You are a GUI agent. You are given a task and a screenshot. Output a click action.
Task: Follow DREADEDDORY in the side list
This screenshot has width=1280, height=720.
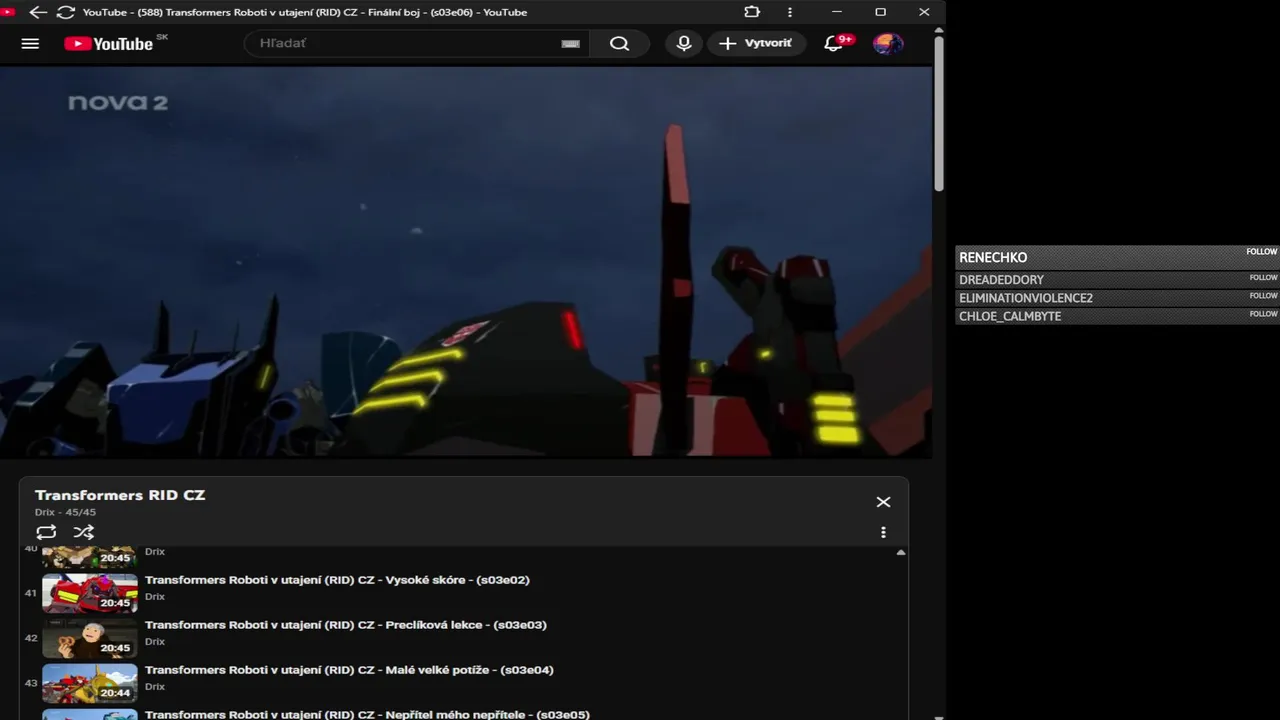pyautogui.click(x=1263, y=278)
